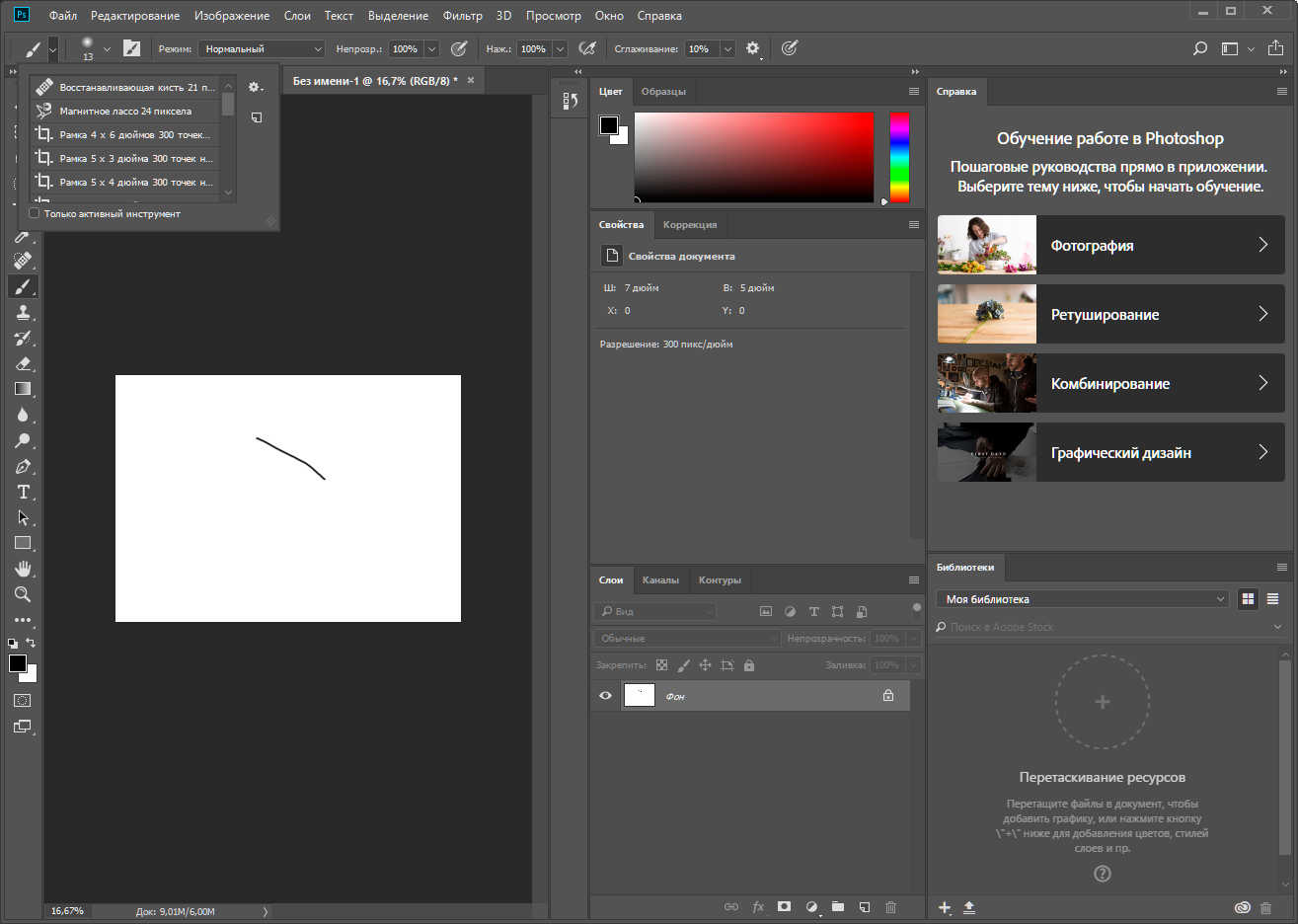Create new fill or adjustment layer
The image size is (1298, 924).
click(x=811, y=906)
